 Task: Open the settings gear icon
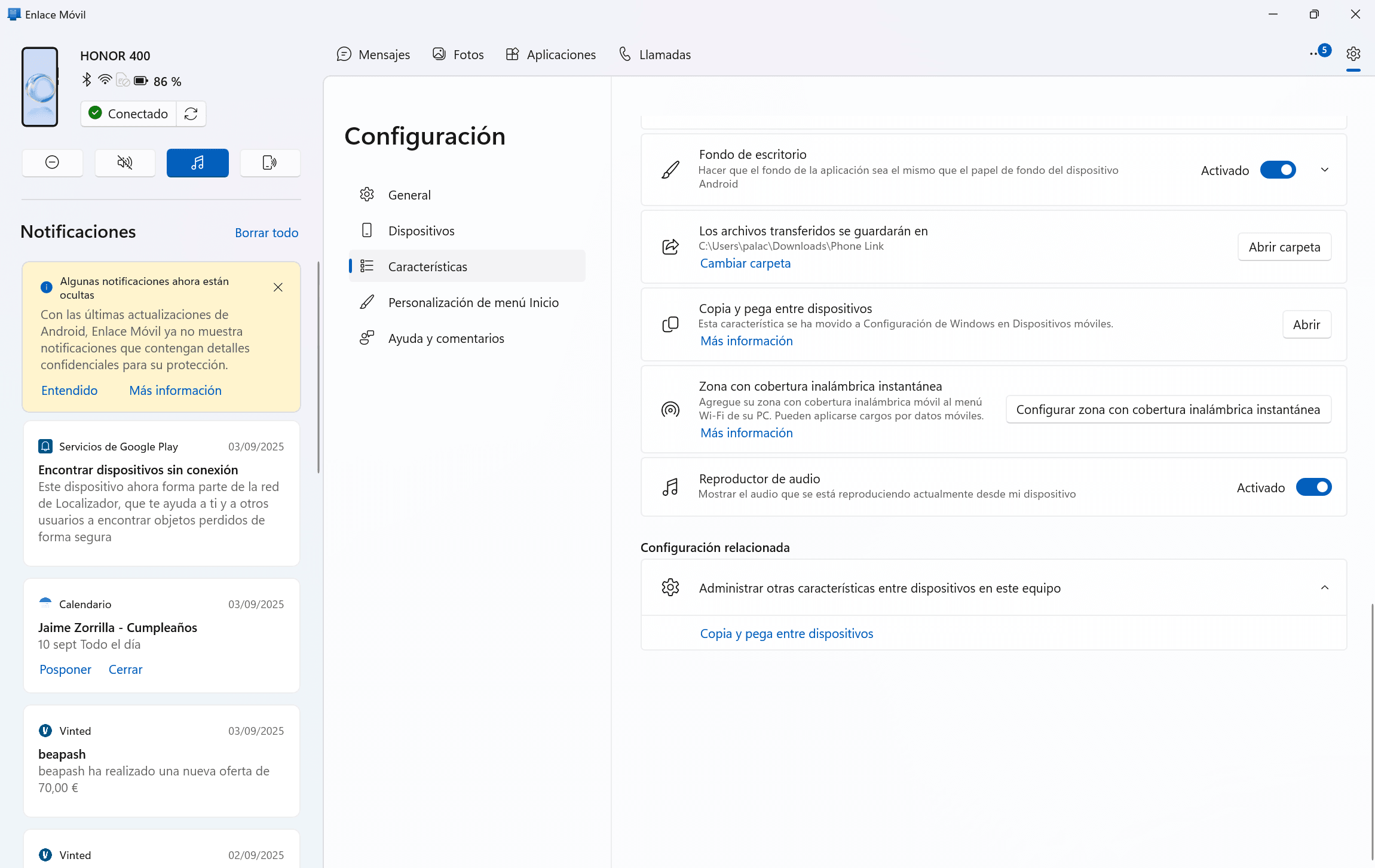click(x=1353, y=54)
